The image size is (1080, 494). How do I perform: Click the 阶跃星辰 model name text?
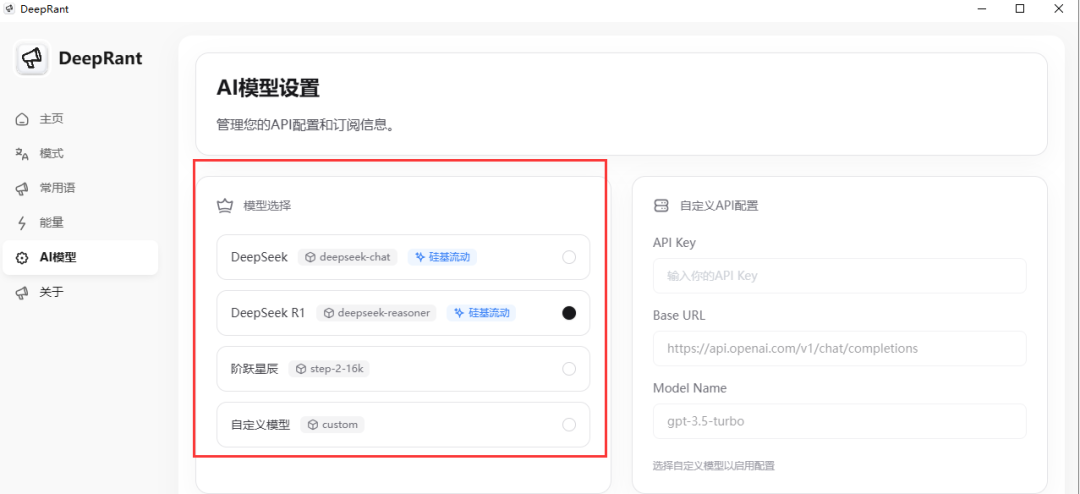point(254,369)
